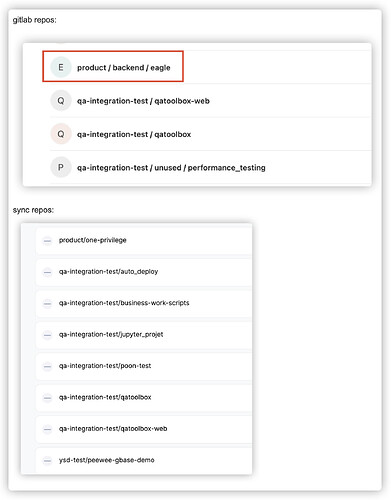Open product / backend / eagle repository
The height and width of the screenshot is (500, 391).
click(124, 68)
